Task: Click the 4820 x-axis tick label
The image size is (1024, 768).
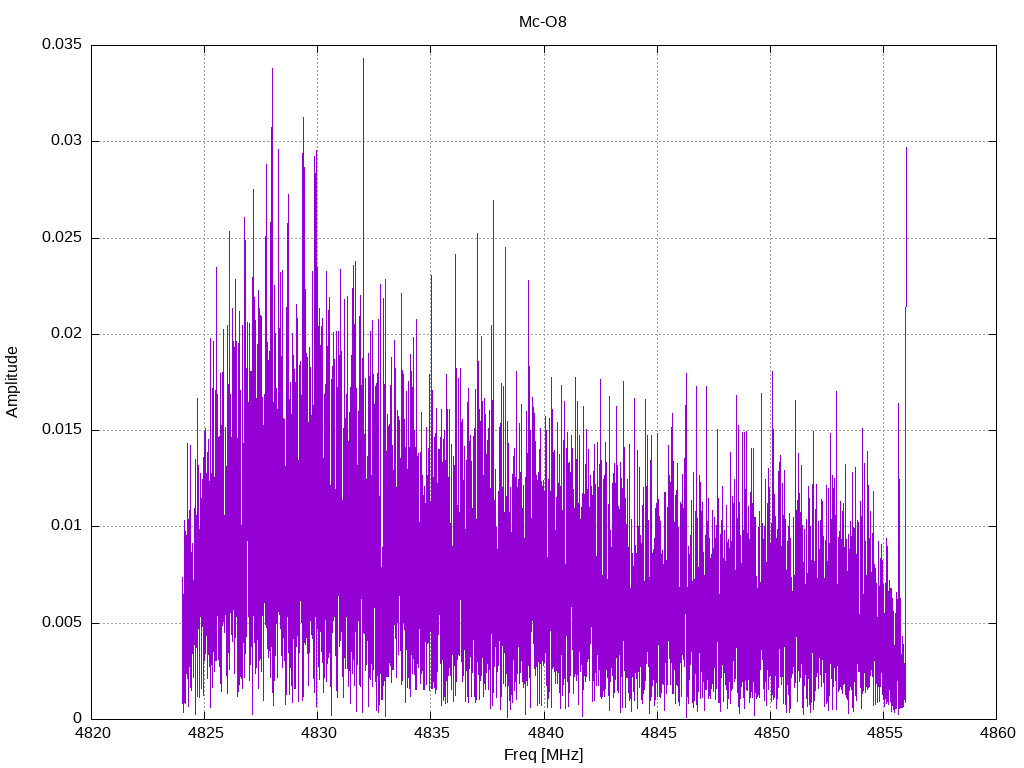Action: 92,733
